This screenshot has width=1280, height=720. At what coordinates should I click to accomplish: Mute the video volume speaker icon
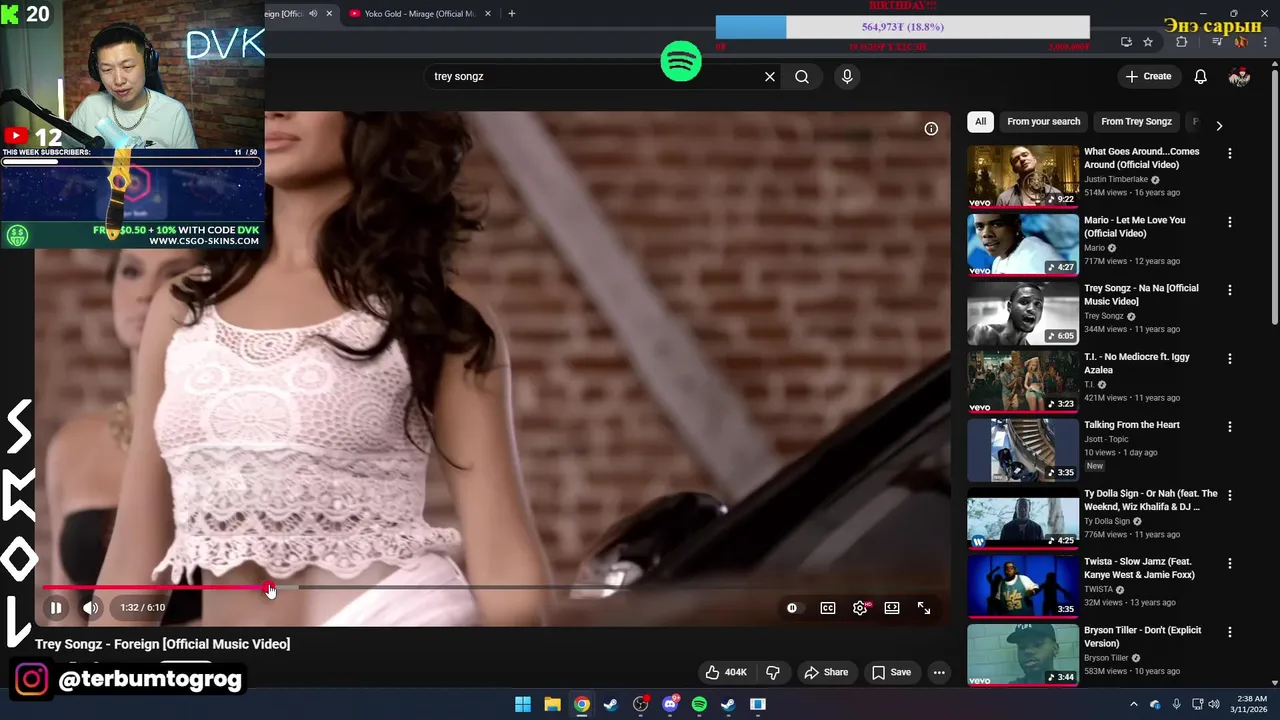(90, 607)
